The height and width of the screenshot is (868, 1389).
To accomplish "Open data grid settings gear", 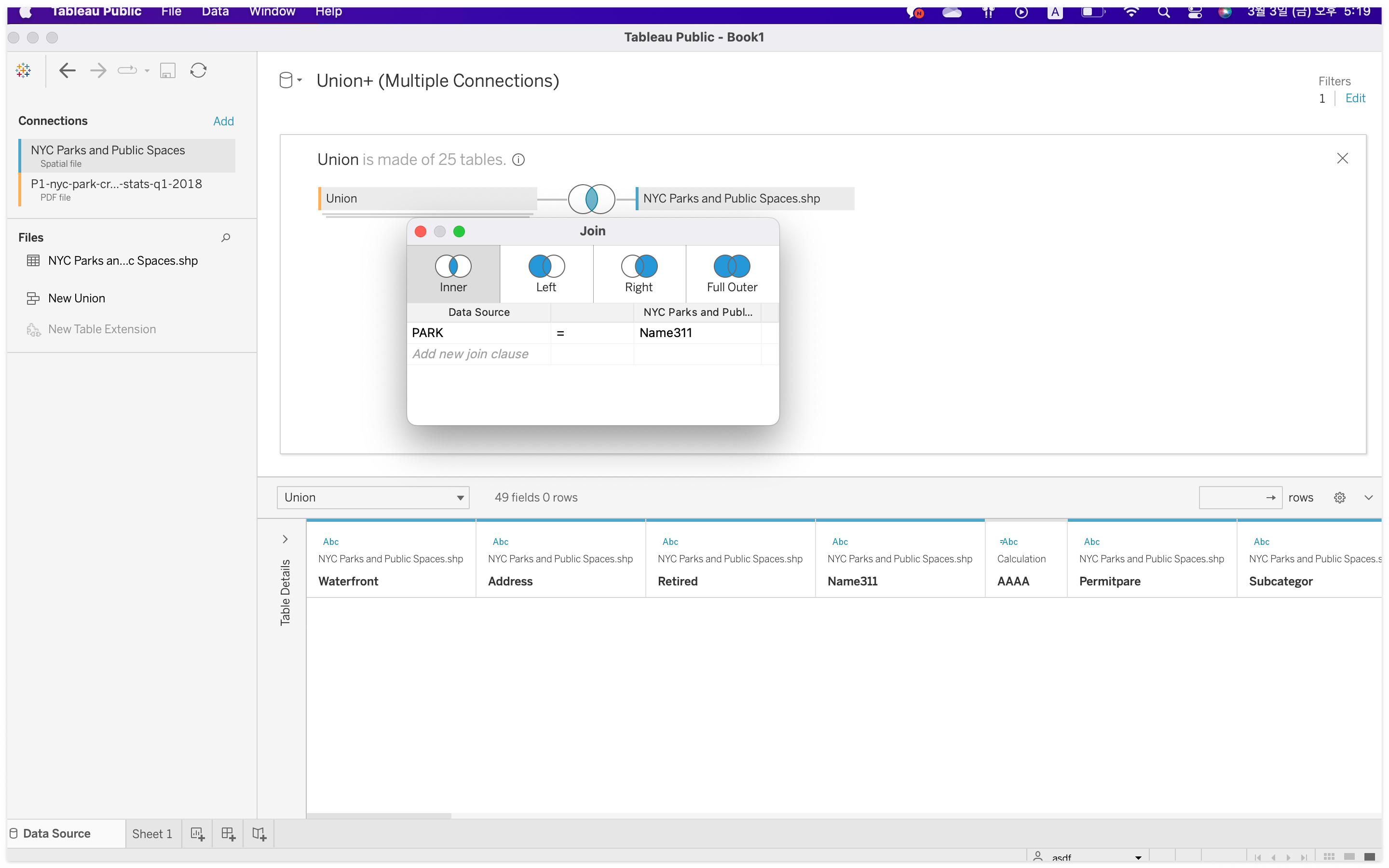I will 1339,498.
